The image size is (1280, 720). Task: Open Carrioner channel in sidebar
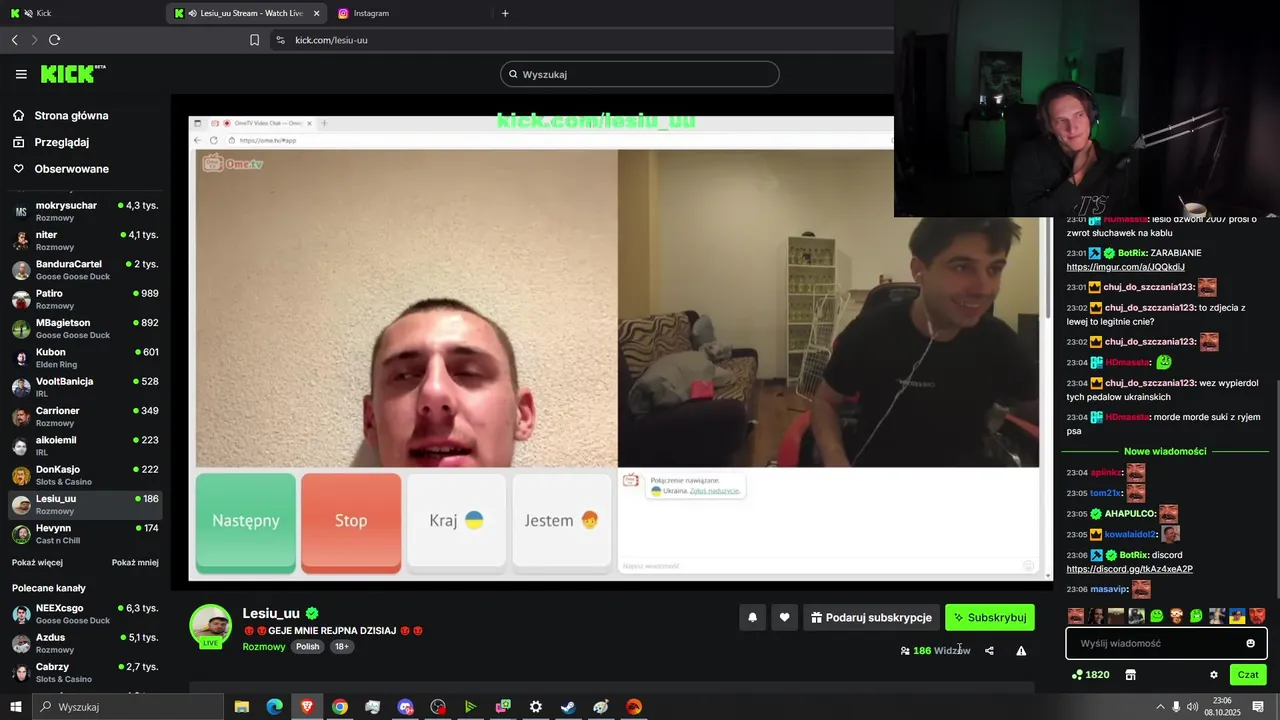coord(86,416)
